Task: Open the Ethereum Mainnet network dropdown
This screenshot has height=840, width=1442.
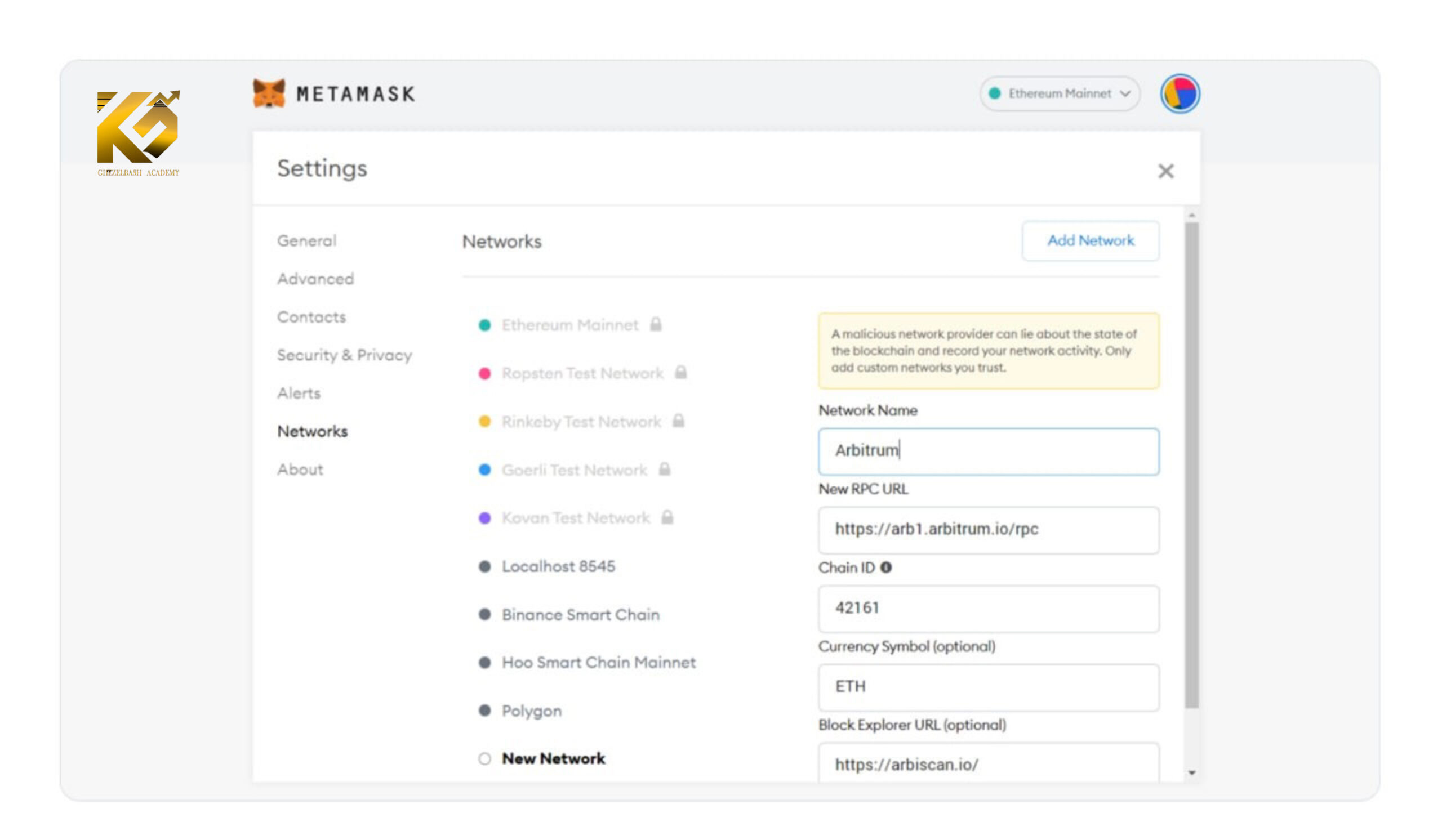Action: [x=1060, y=94]
